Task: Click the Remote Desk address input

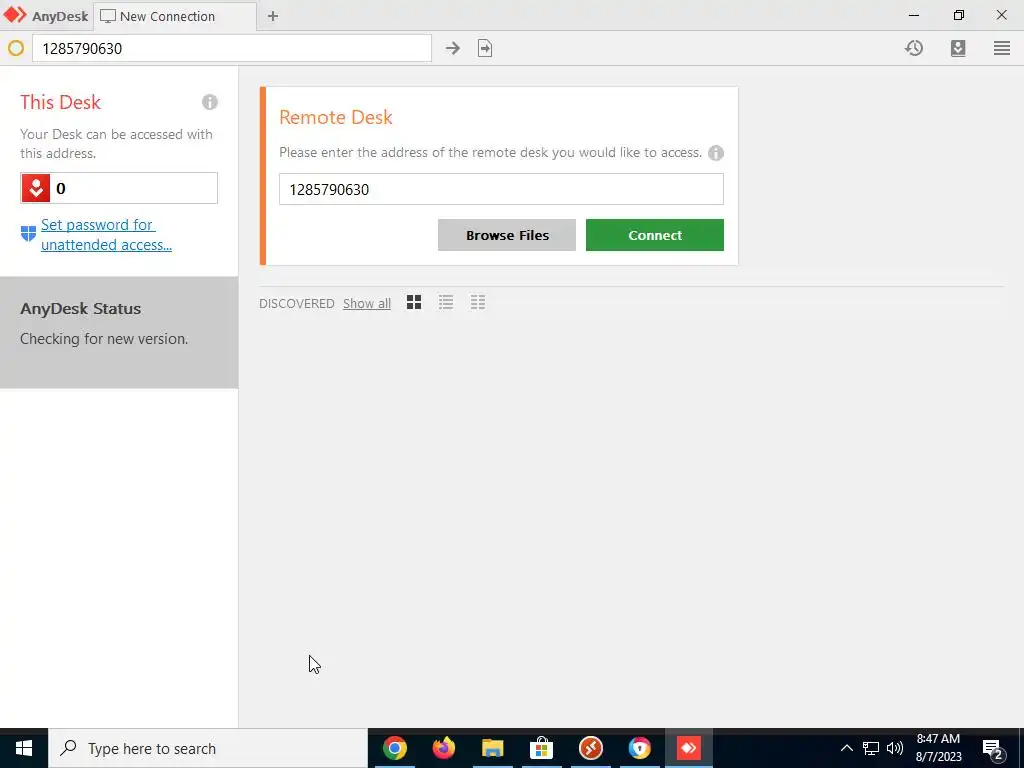Action: 501,189
